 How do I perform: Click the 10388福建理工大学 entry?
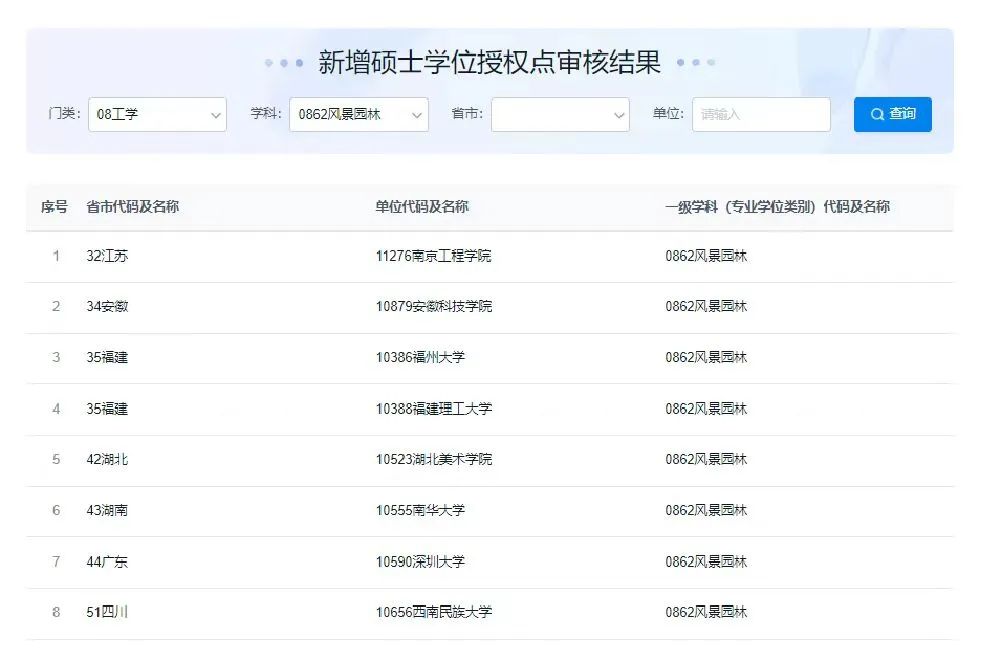point(433,409)
